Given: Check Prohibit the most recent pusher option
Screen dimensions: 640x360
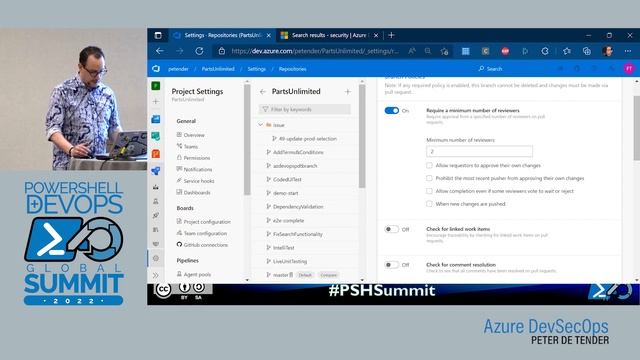Looking at the screenshot, I should tap(429, 178).
